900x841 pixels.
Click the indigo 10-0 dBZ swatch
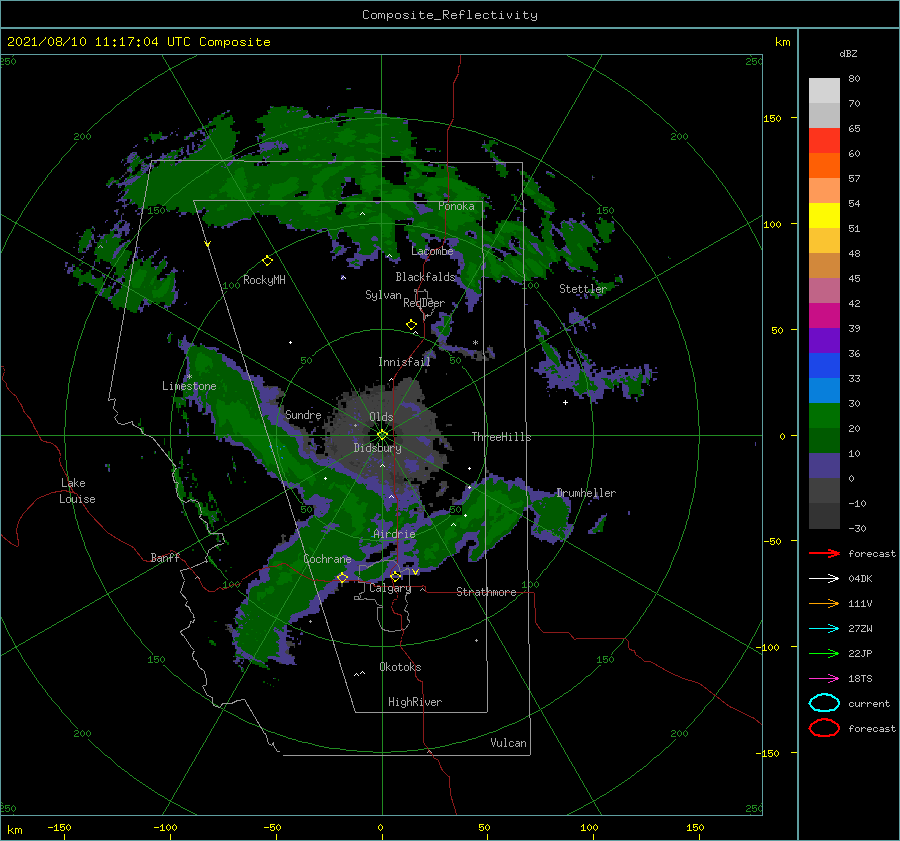[x=824, y=466]
